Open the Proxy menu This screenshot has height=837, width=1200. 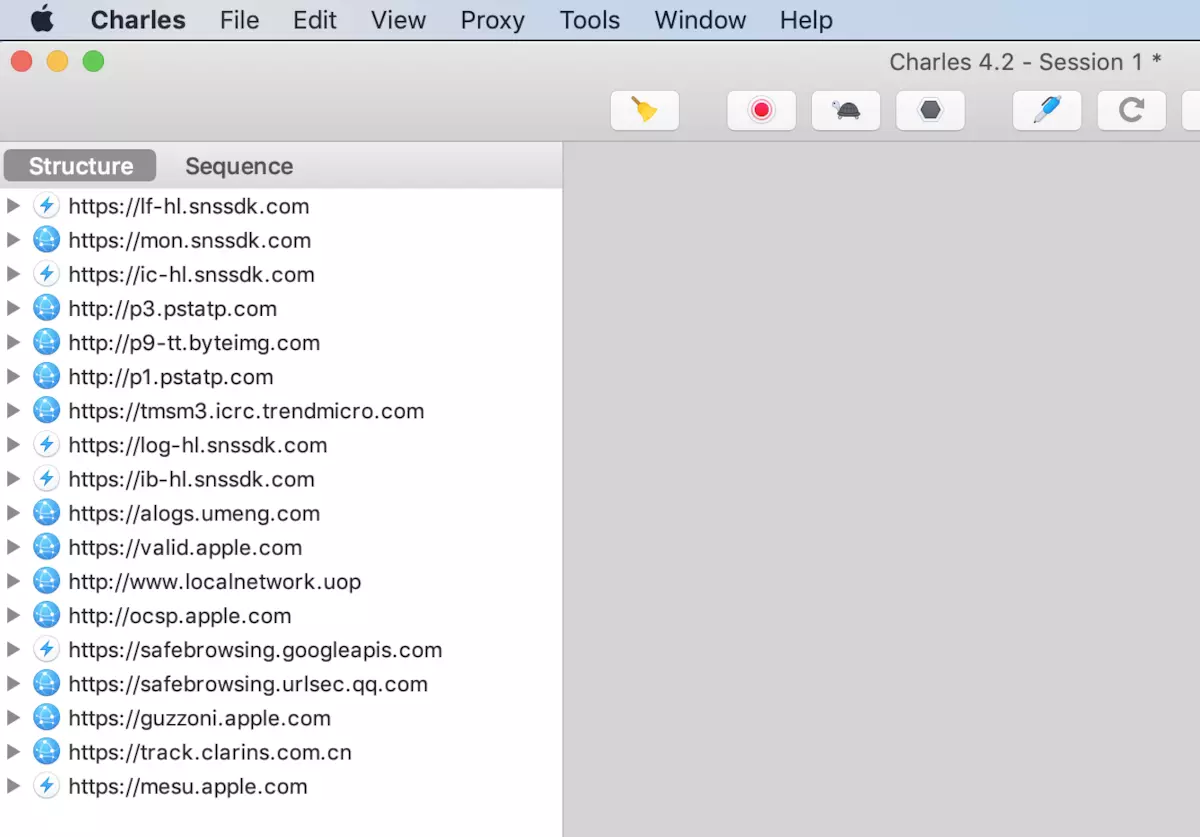(x=492, y=20)
